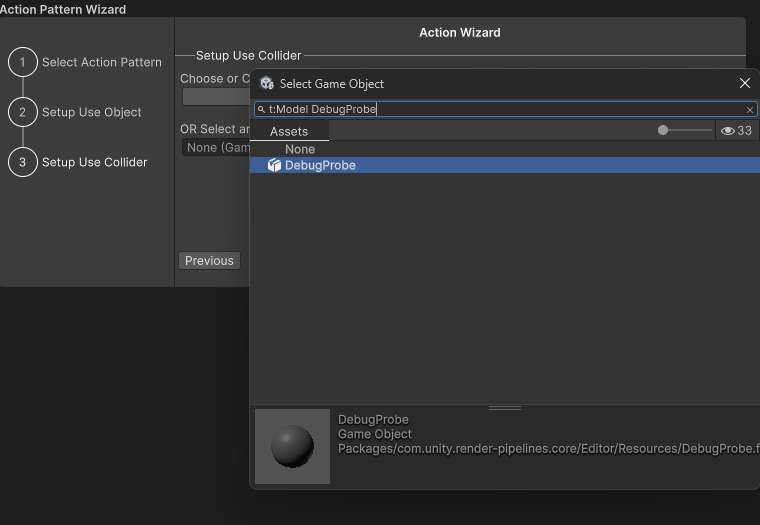Click the Setup Use Collider section header

[x=248, y=55]
